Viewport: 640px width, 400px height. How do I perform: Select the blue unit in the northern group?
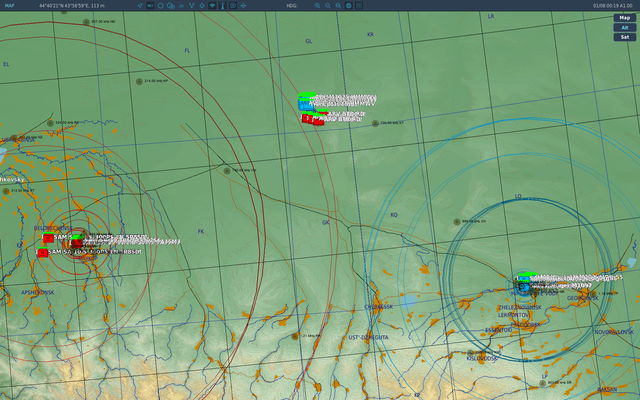pyautogui.click(x=304, y=105)
